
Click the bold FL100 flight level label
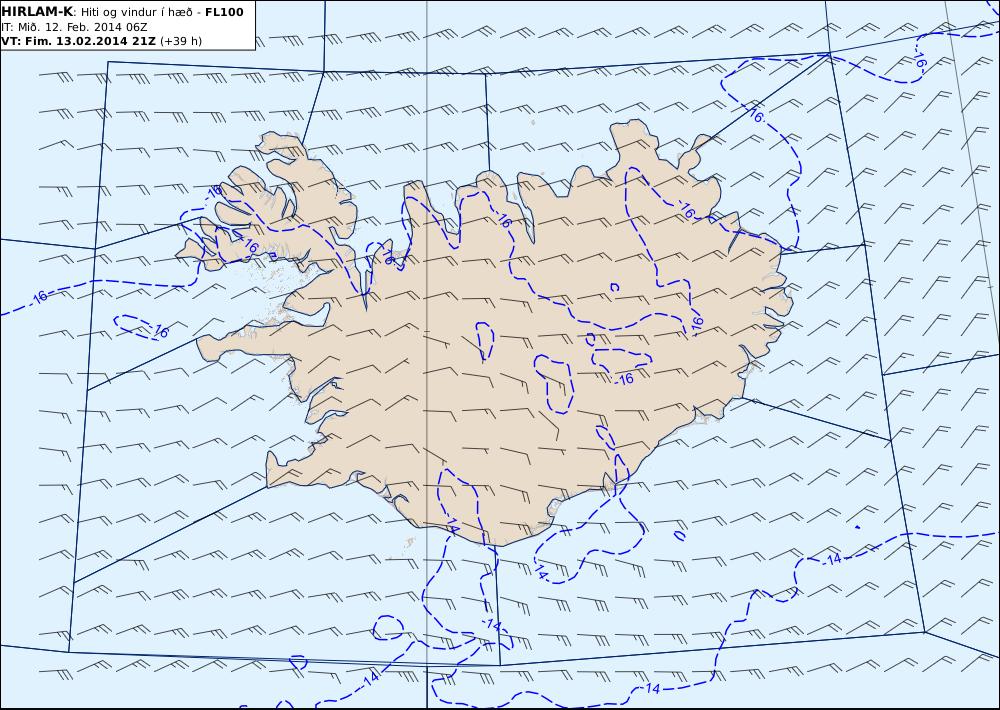[224, 12]
